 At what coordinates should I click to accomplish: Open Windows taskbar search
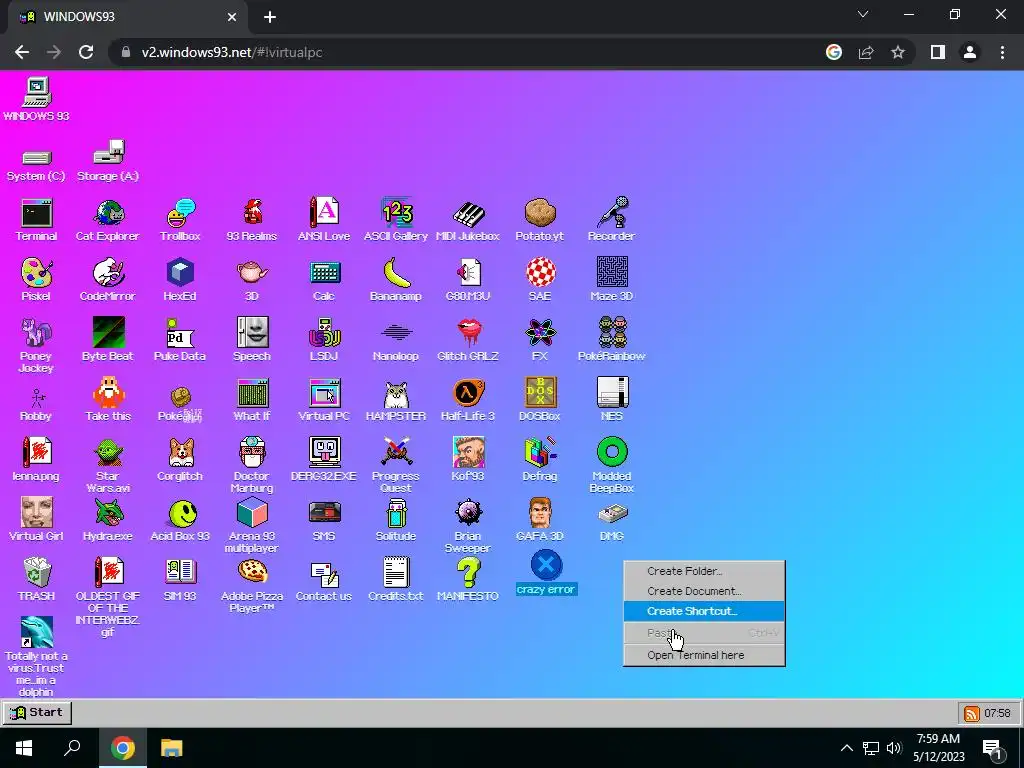tap(72, 748)
